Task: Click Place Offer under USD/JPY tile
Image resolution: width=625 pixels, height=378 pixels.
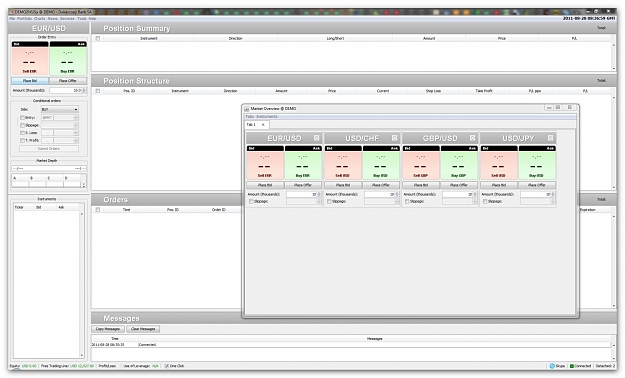Action: tap(537, 185)
